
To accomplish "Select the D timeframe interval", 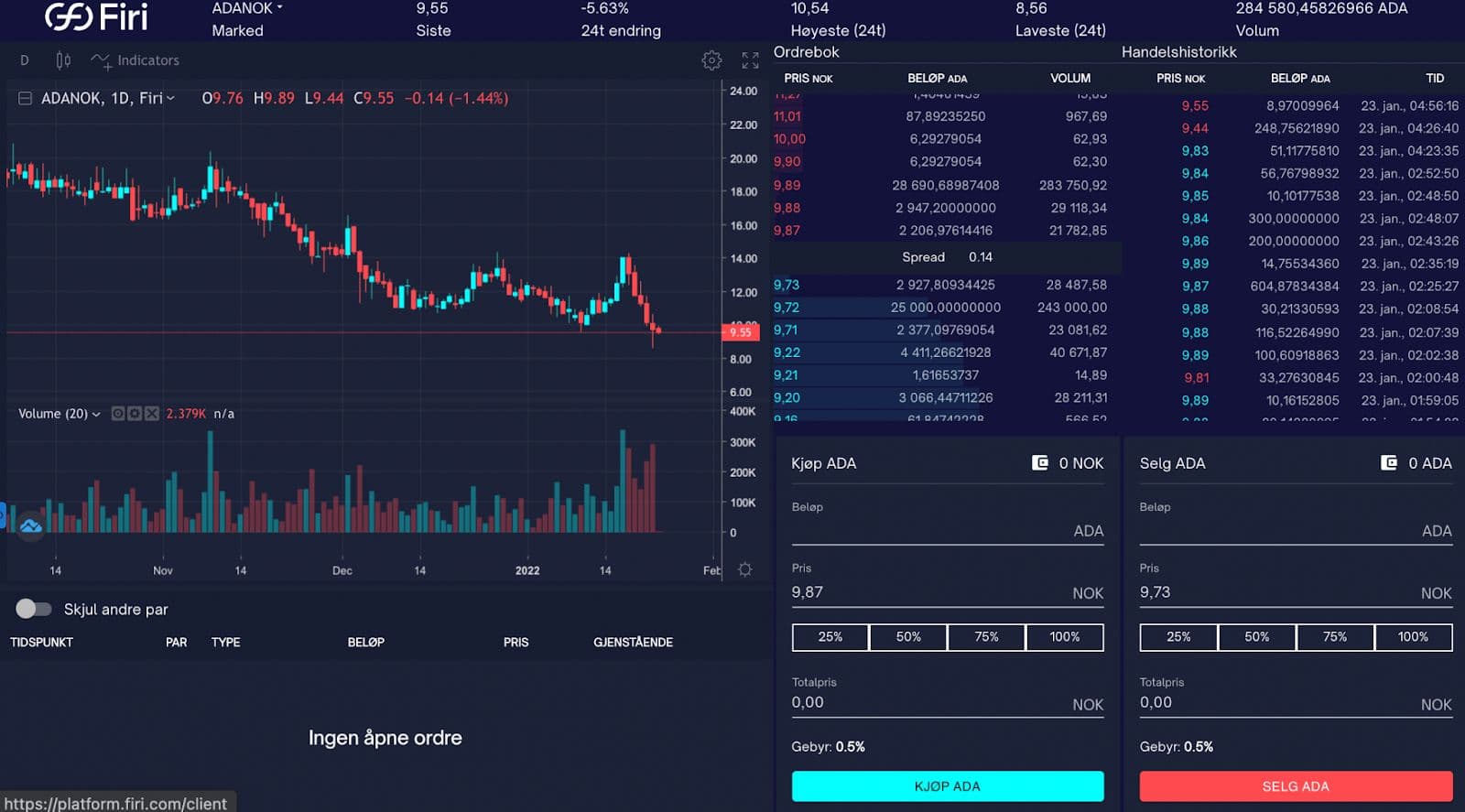I will pos(25,60).
